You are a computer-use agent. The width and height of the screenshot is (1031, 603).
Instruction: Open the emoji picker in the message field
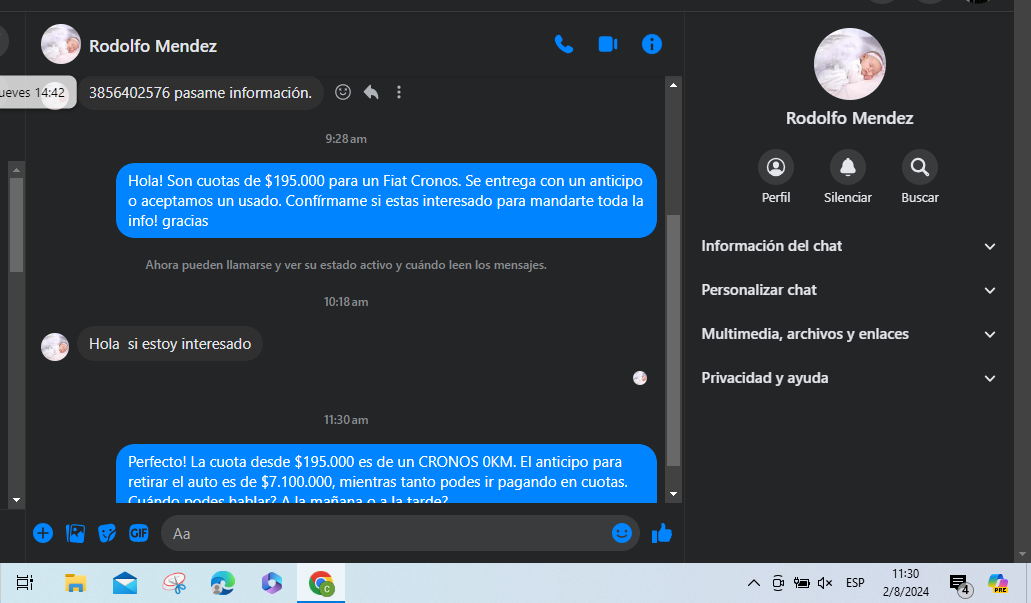[x=621, y=533]
